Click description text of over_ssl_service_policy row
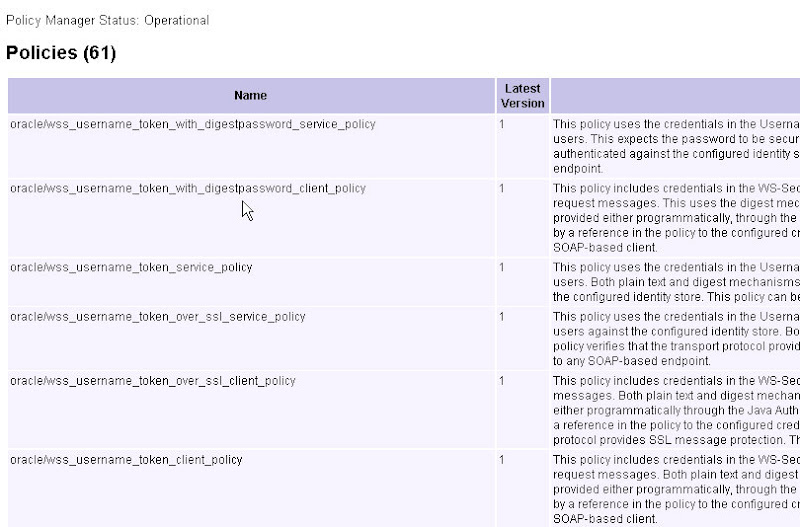 tap(676, 339)
